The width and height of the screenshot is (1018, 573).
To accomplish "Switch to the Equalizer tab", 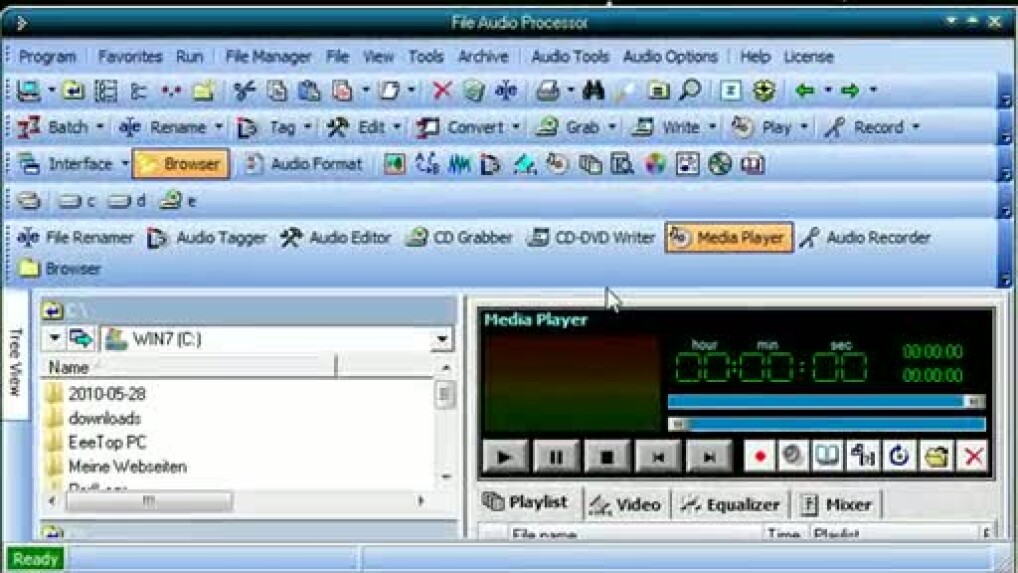I will pos(731,505).
